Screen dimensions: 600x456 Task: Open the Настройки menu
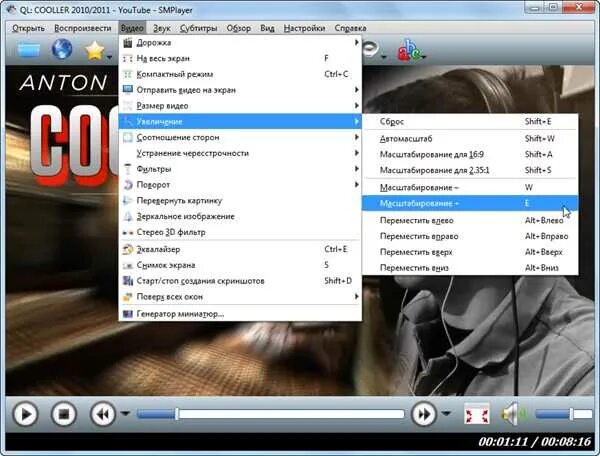[304, 28]
